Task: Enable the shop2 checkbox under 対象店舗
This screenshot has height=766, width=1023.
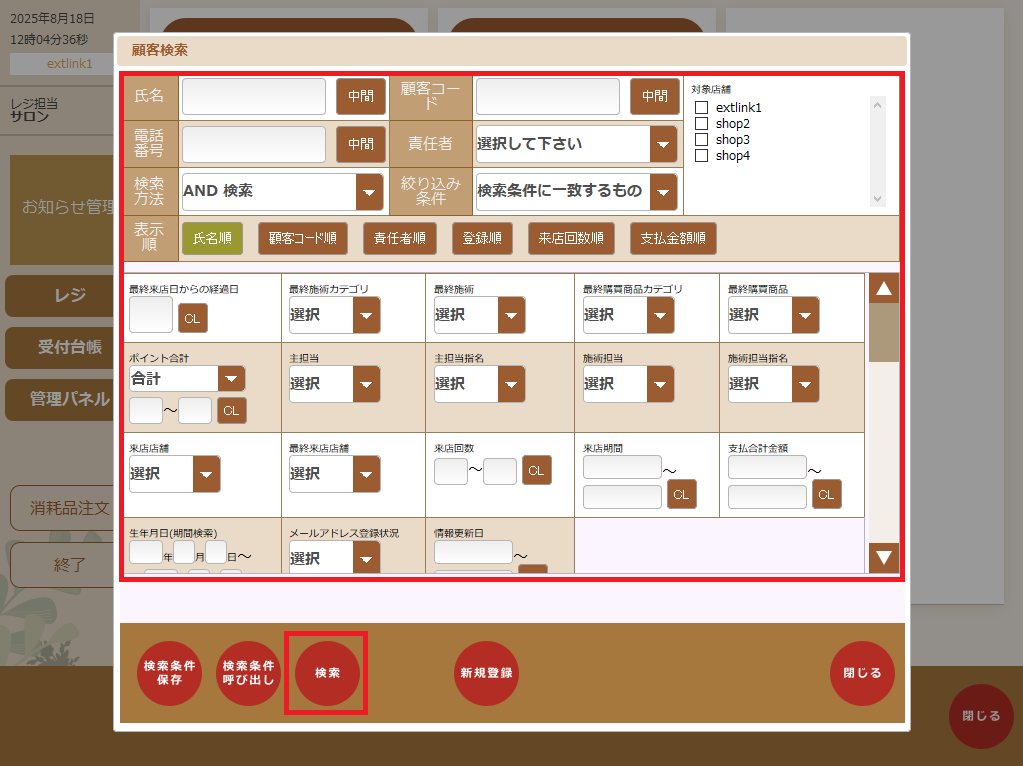Action: pyautogui.click(x=701, y=122)
